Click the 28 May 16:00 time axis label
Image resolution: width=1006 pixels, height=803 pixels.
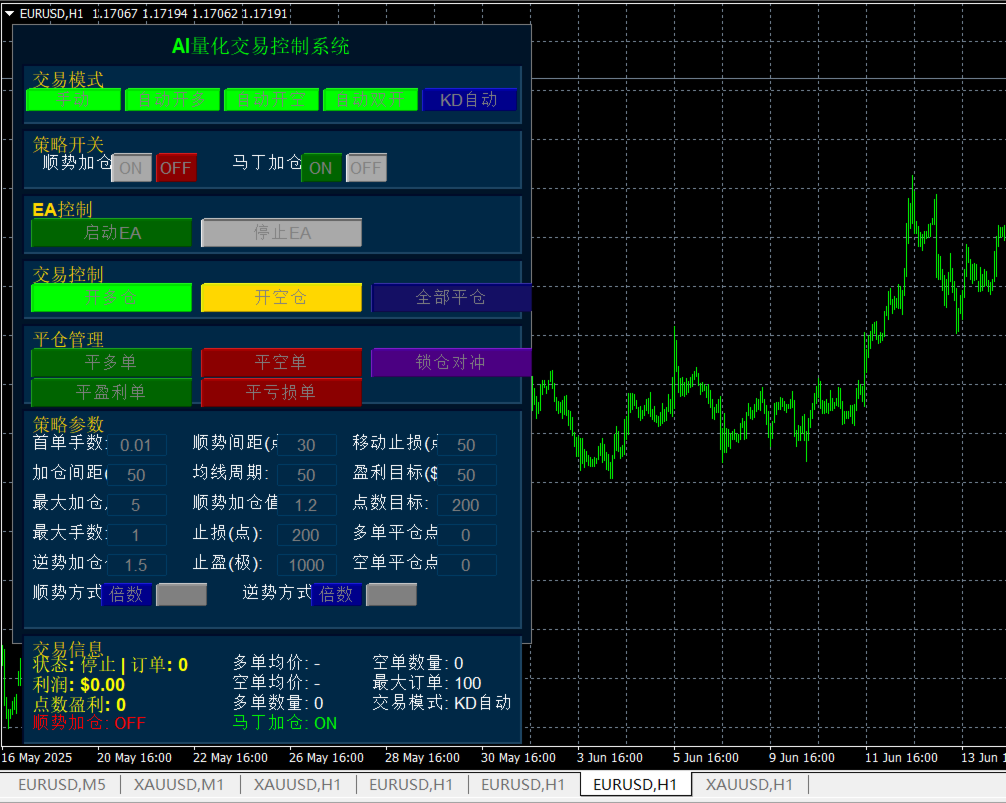coord(422,757)
